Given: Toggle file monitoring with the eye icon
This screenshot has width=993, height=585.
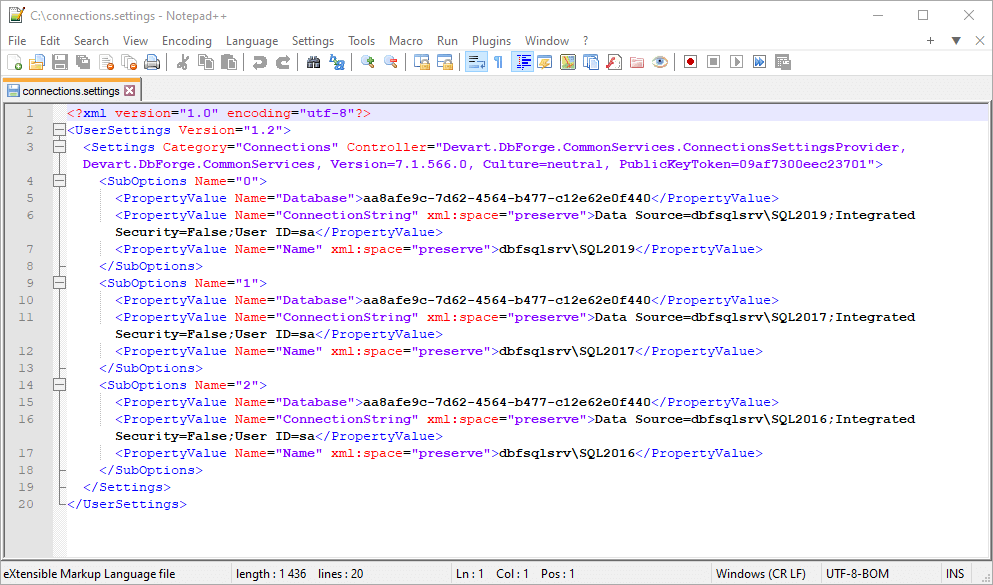Looking at the screenshot, I should tap(660, 62).
